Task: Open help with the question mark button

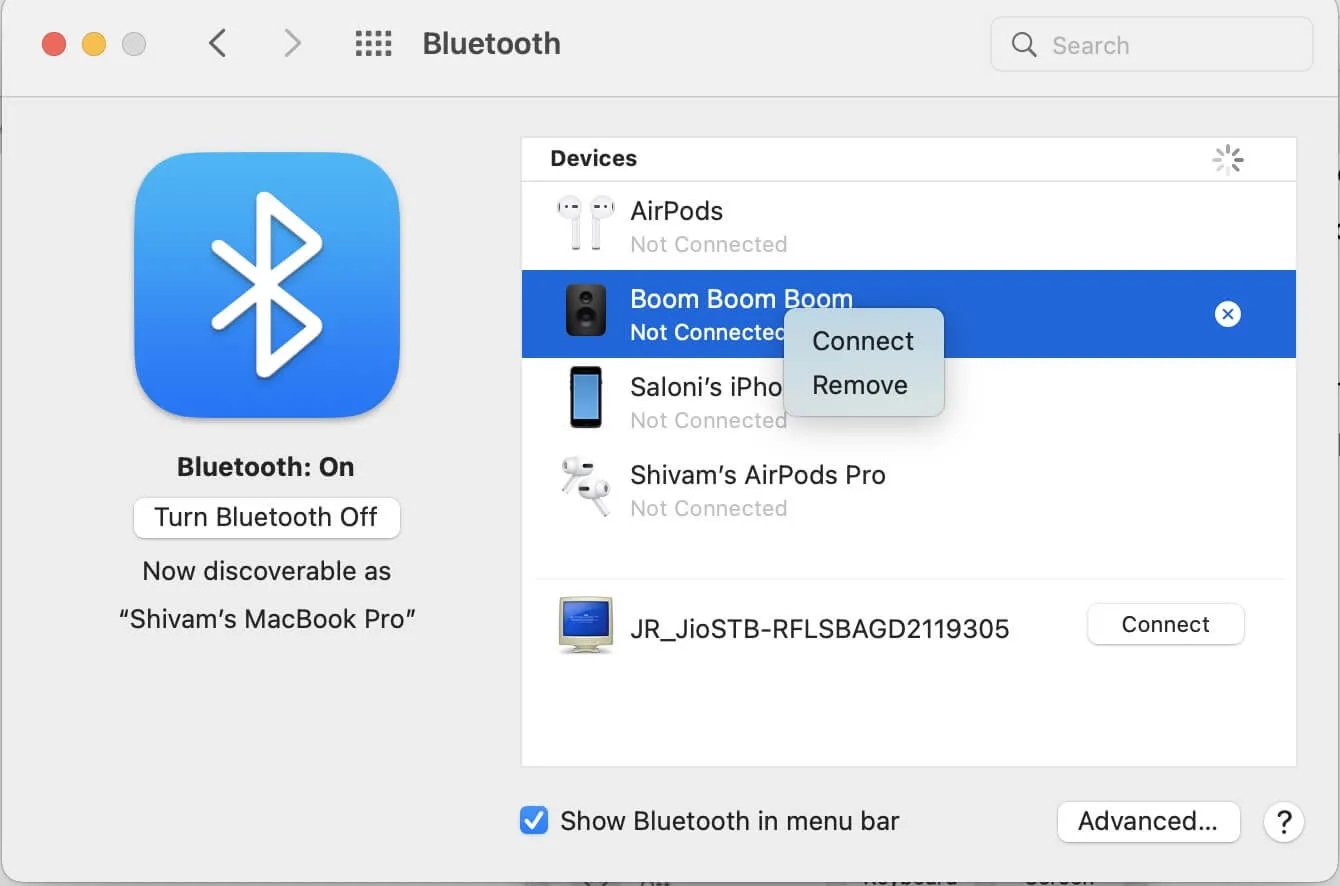Action: (1284, 822)
